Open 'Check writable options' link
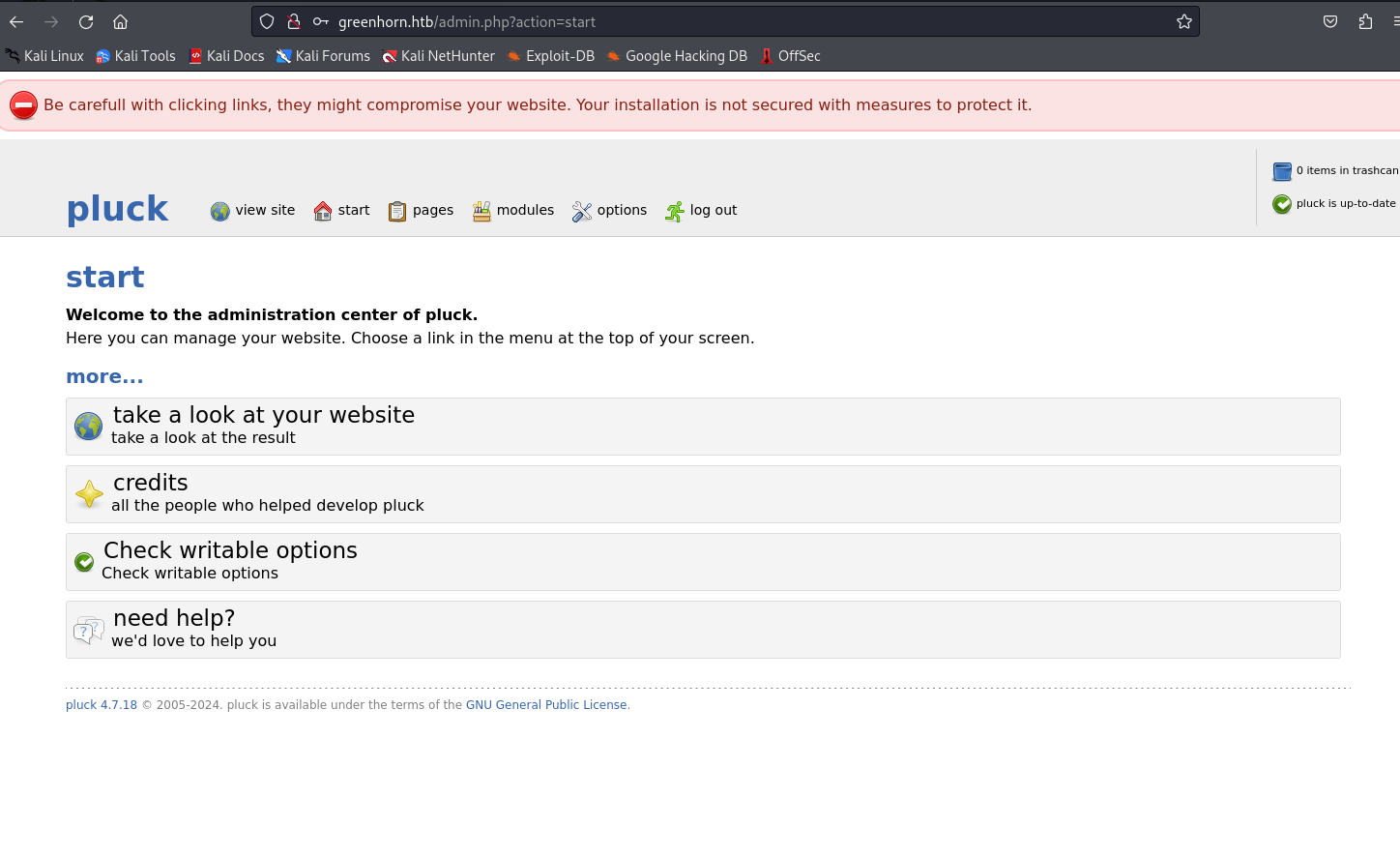The height and width of the screenshot is (857, 1400). point(230,550)
